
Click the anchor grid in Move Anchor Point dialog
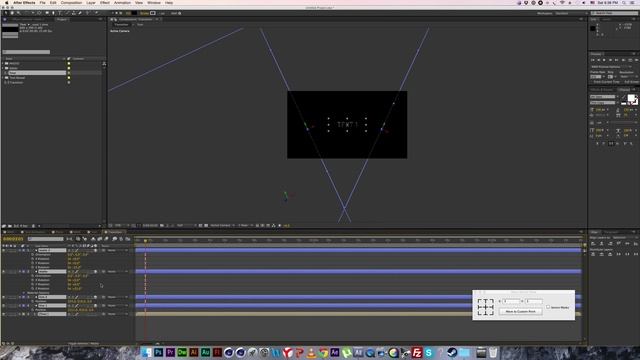pyautogui.click(x=485, y=307)
